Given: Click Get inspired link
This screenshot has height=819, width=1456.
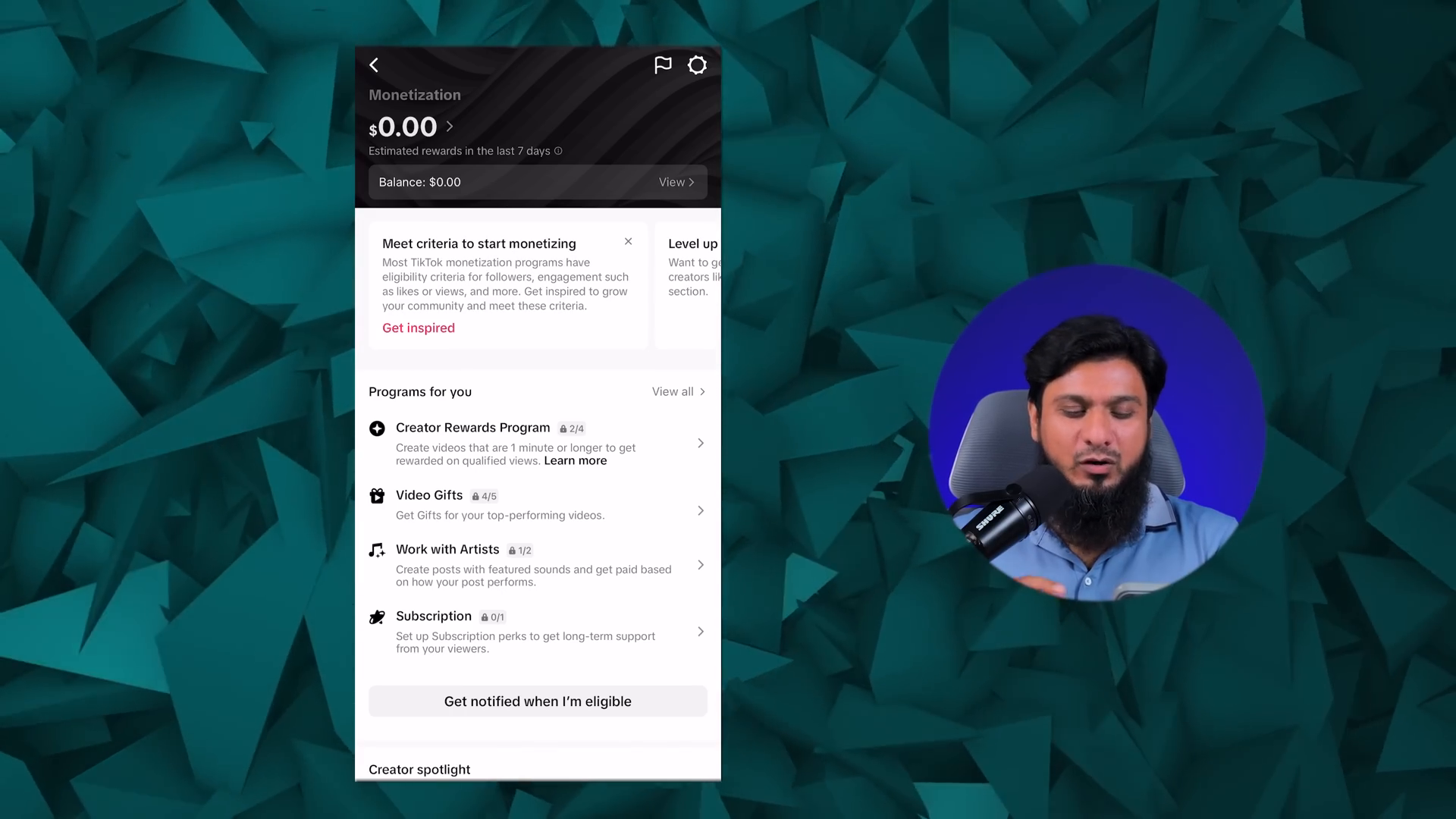Looking at the screenshot, I should coord(418,327).
